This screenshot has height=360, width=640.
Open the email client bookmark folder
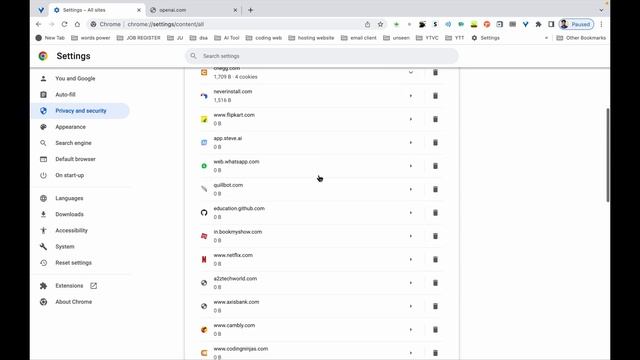358,38
